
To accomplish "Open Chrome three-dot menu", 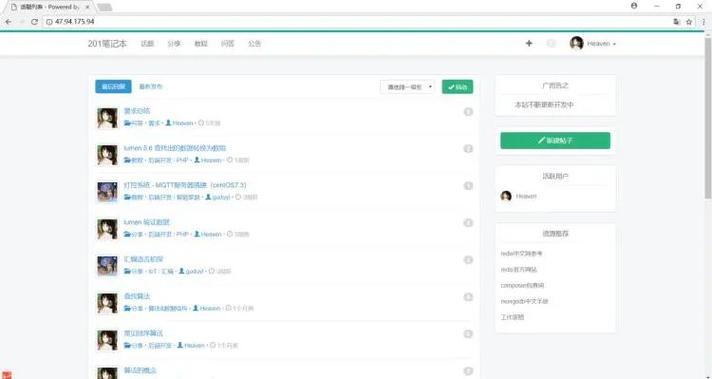I will click(704, 22).
